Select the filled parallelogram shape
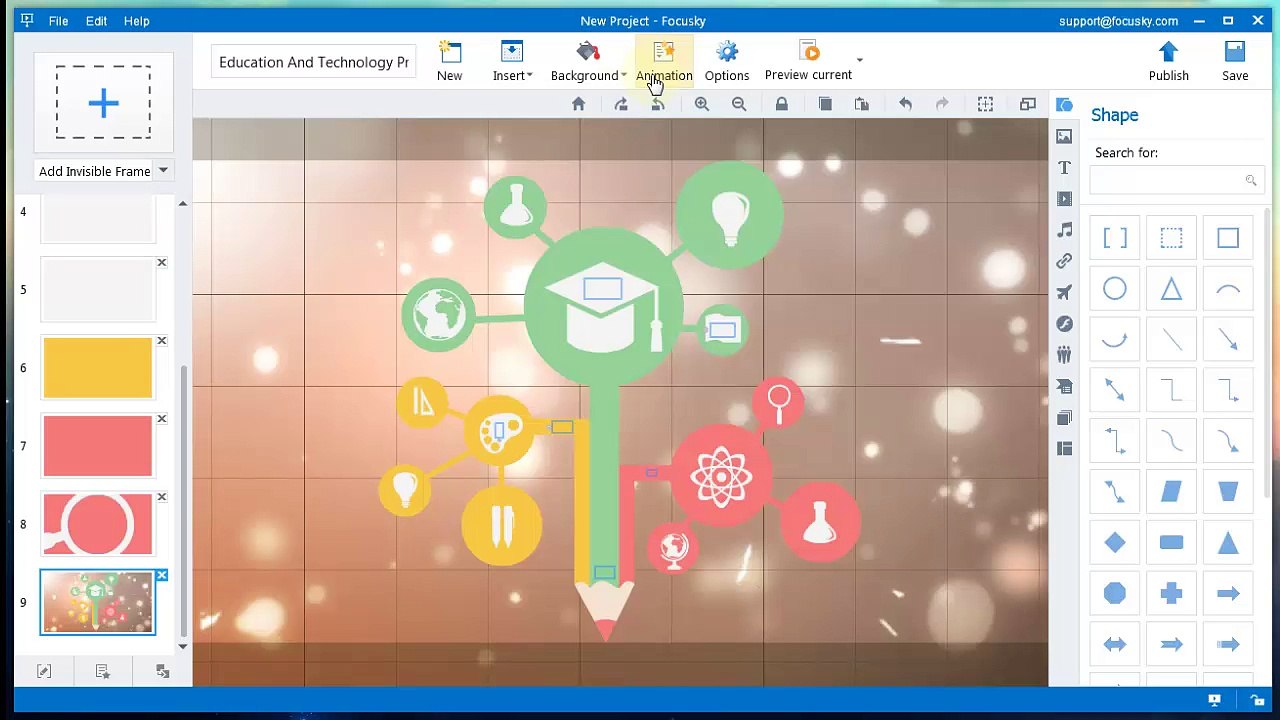1280x720 pixels. [1171, 492]
